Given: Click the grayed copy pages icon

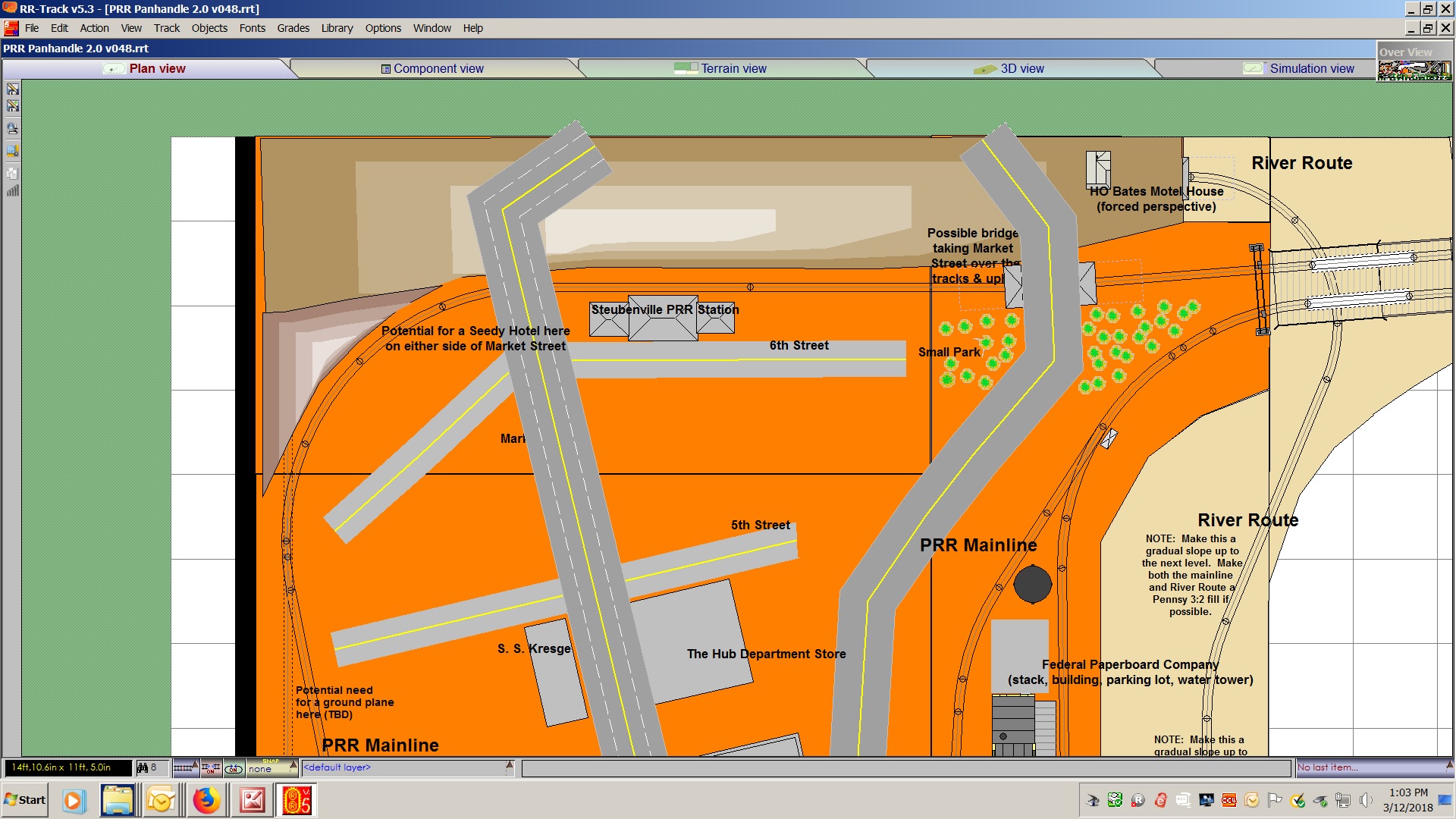Looking at the screenshot, I should 12,173.
